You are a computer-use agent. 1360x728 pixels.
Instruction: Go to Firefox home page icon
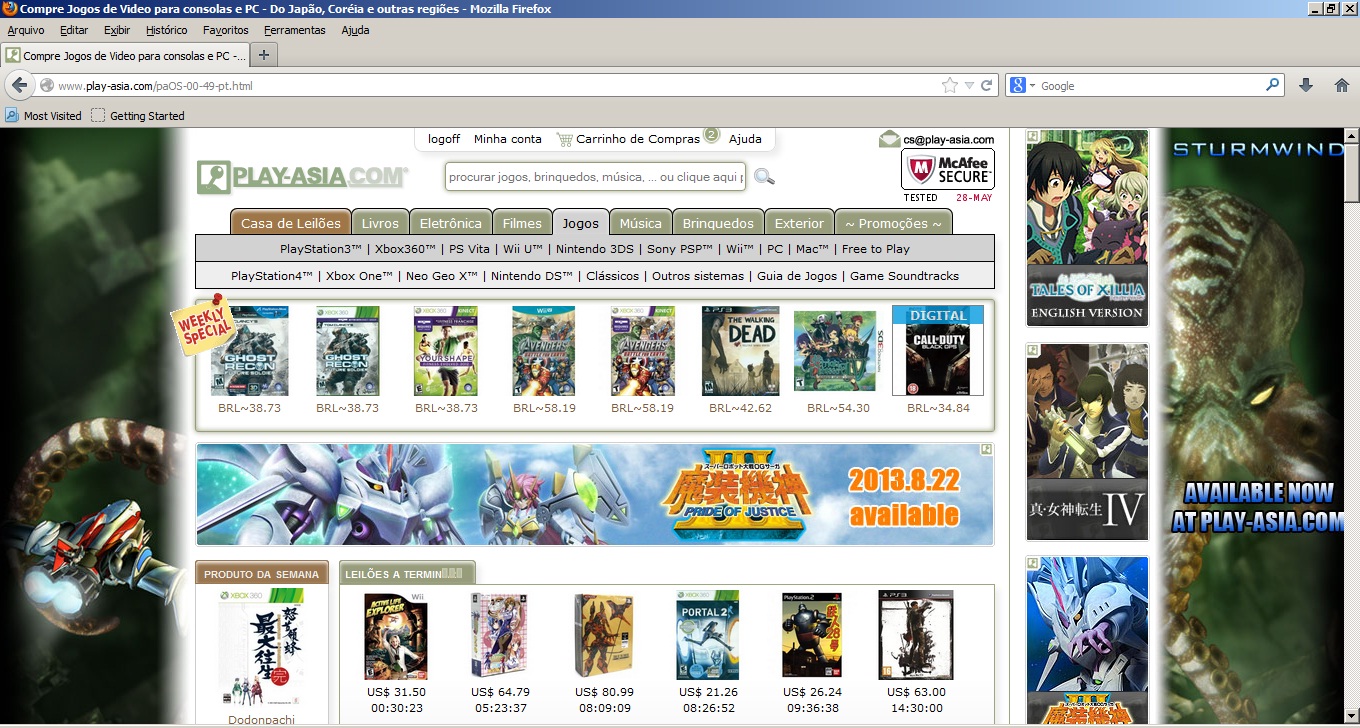point(1341,86)
